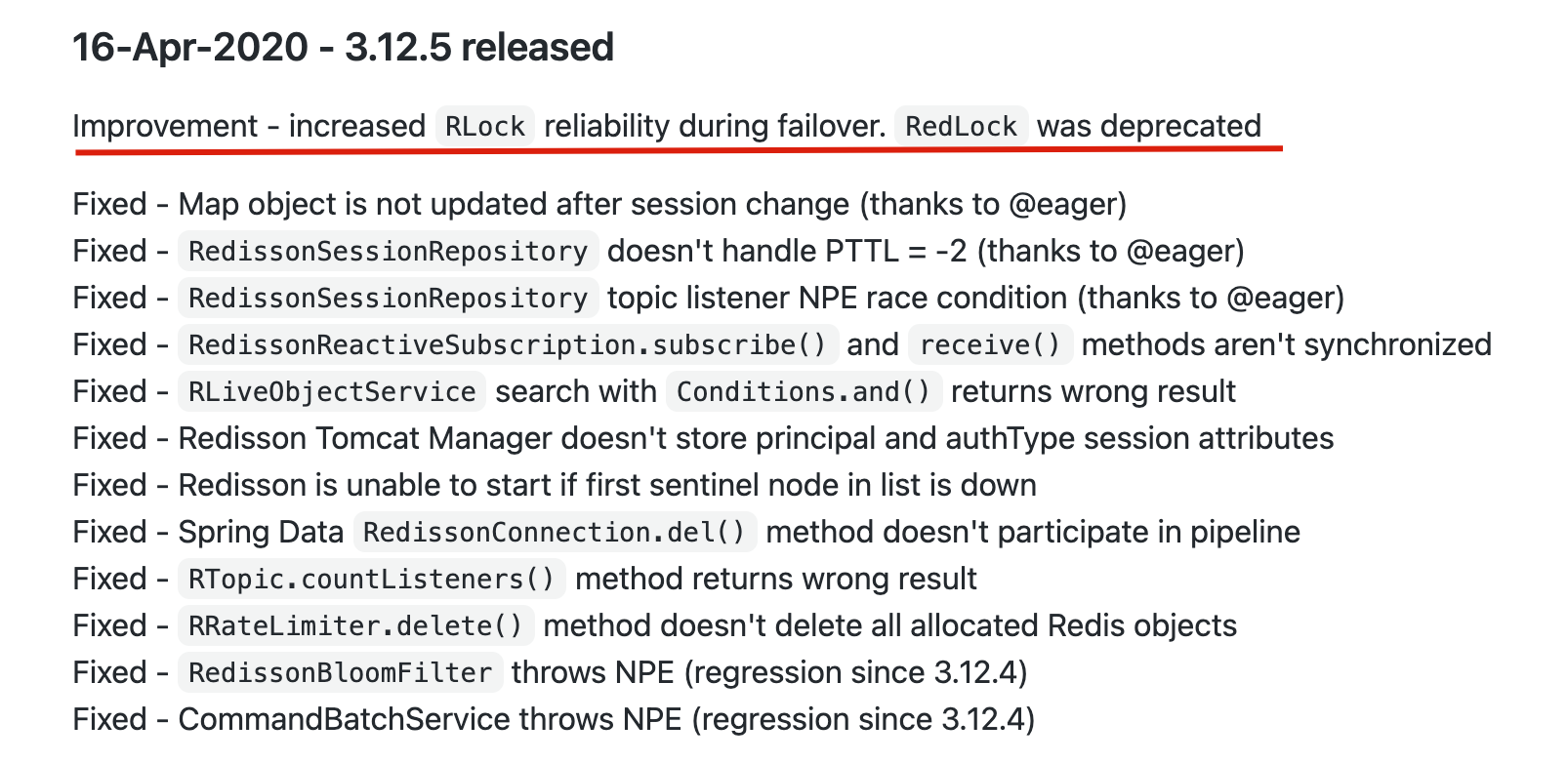
Task: Click the RLock code label
Action: point(484,127)
